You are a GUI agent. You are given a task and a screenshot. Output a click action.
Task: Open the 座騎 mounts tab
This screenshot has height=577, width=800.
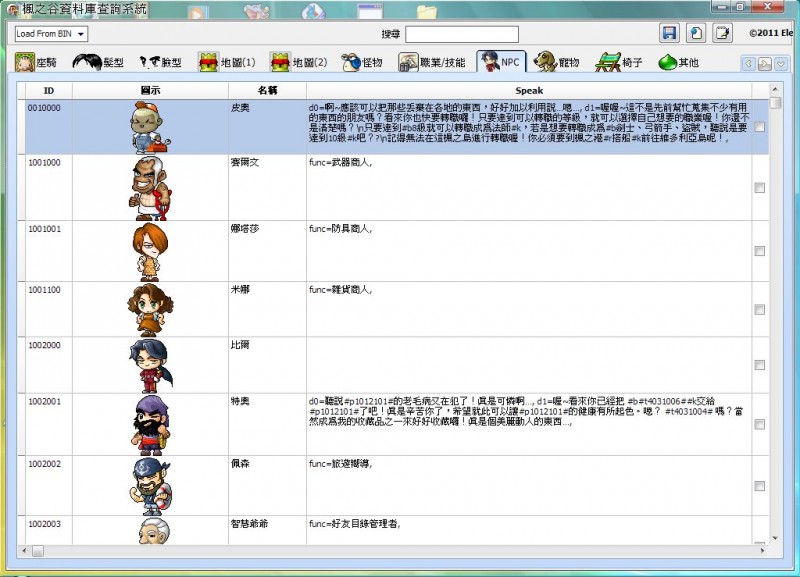[36, 62]
